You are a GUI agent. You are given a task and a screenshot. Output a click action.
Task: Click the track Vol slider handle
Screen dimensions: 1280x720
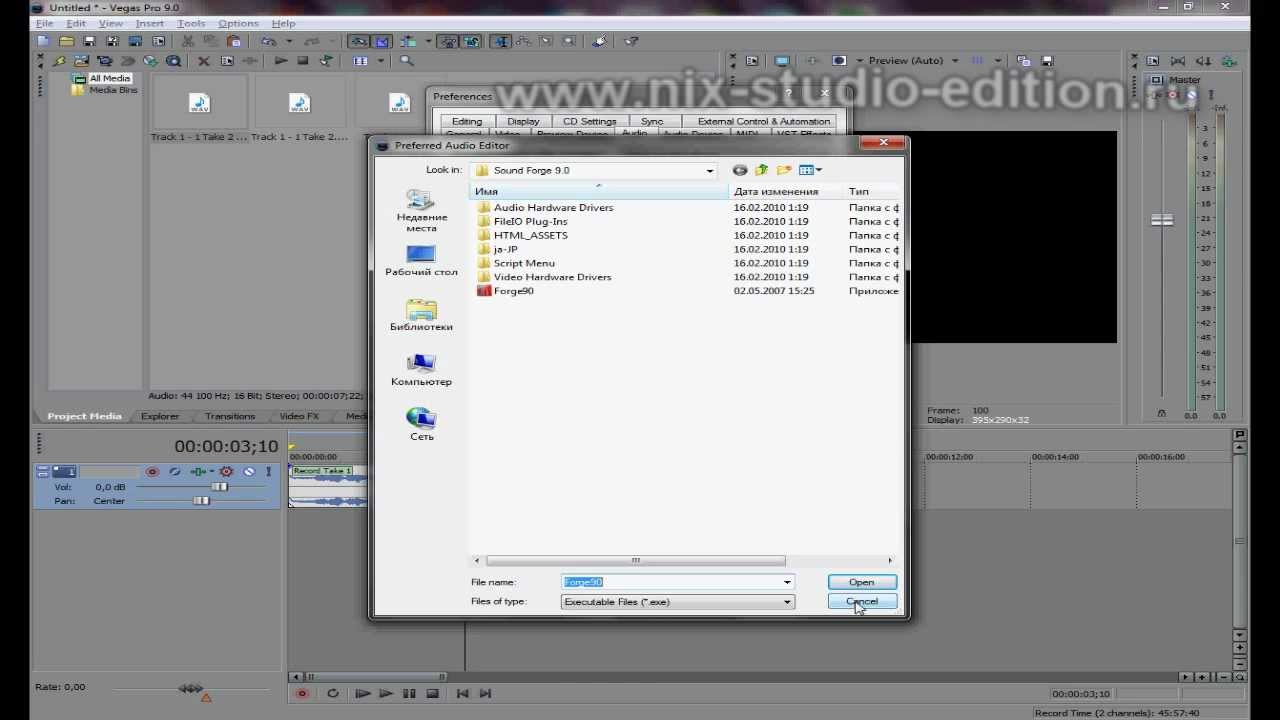[220, 487]
